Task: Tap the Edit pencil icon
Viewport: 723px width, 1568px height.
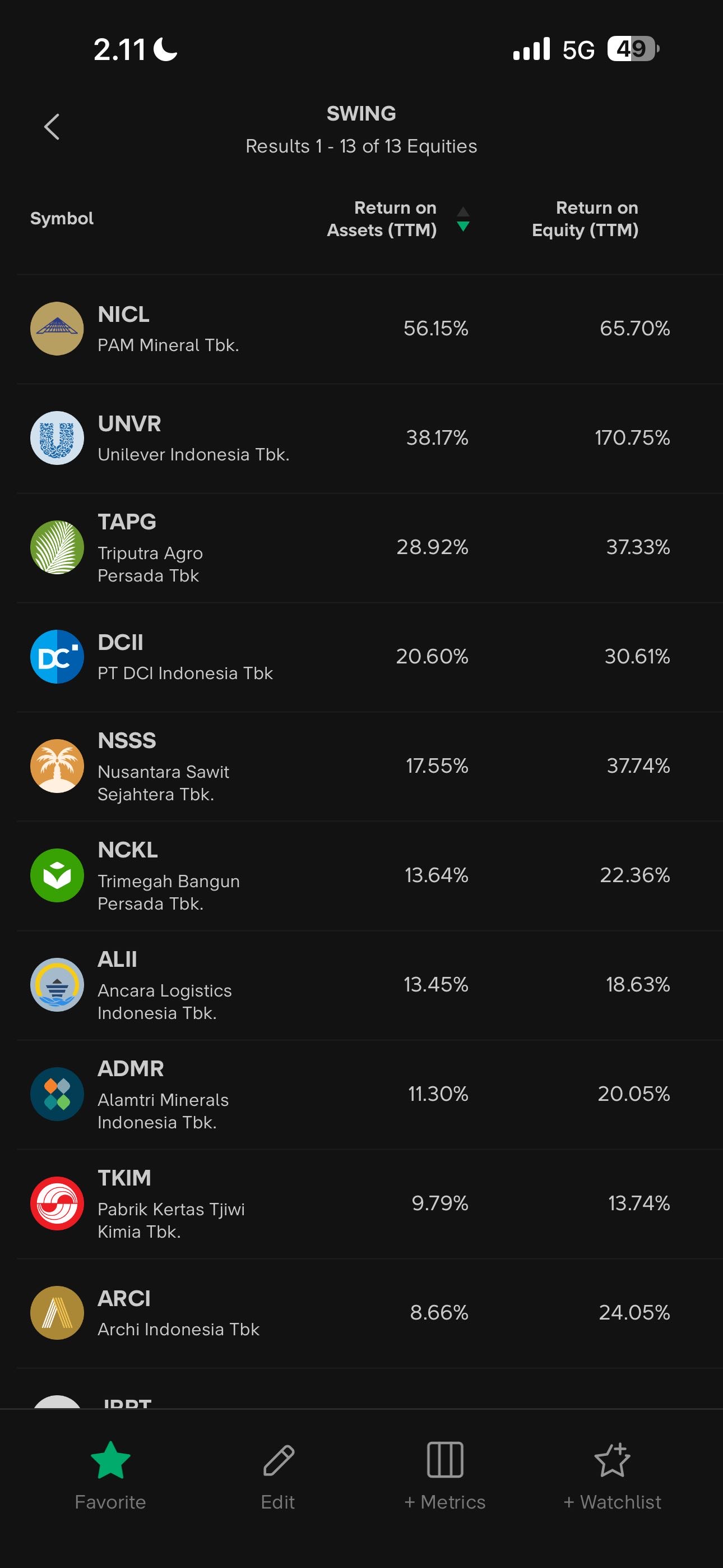Action: 278,1460
